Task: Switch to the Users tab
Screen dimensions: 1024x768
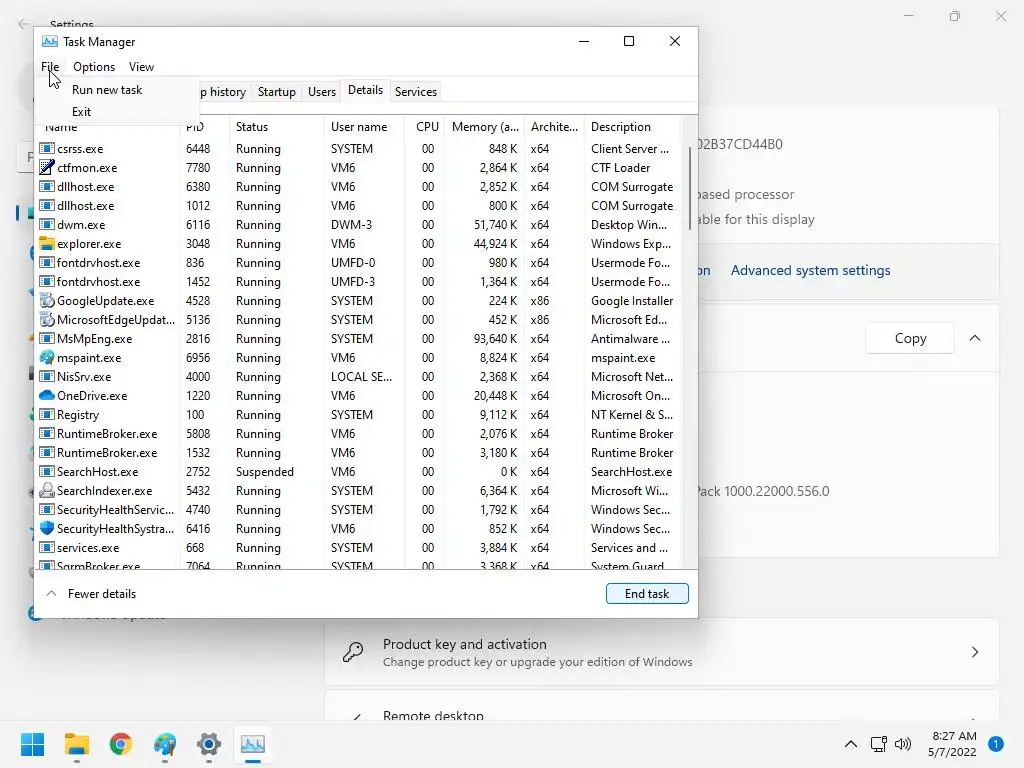Action: [322, 91]
